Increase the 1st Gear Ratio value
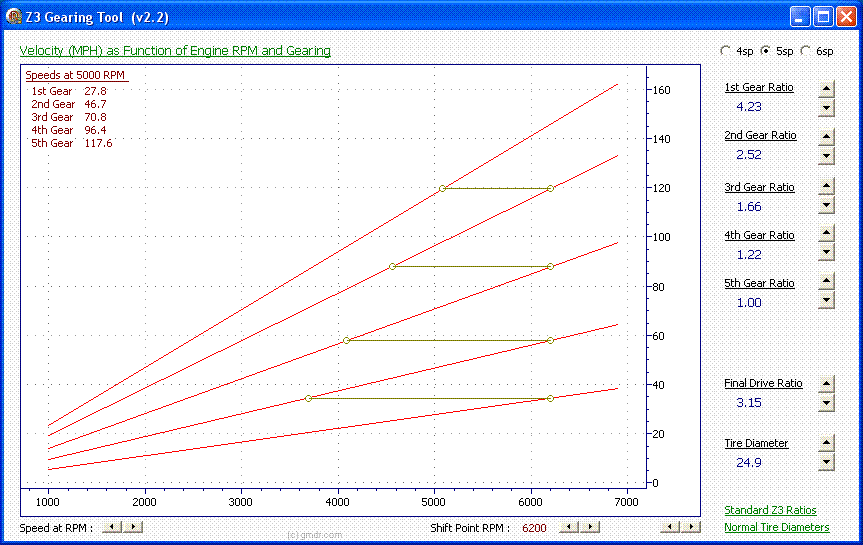 click(x=826, y=88)
